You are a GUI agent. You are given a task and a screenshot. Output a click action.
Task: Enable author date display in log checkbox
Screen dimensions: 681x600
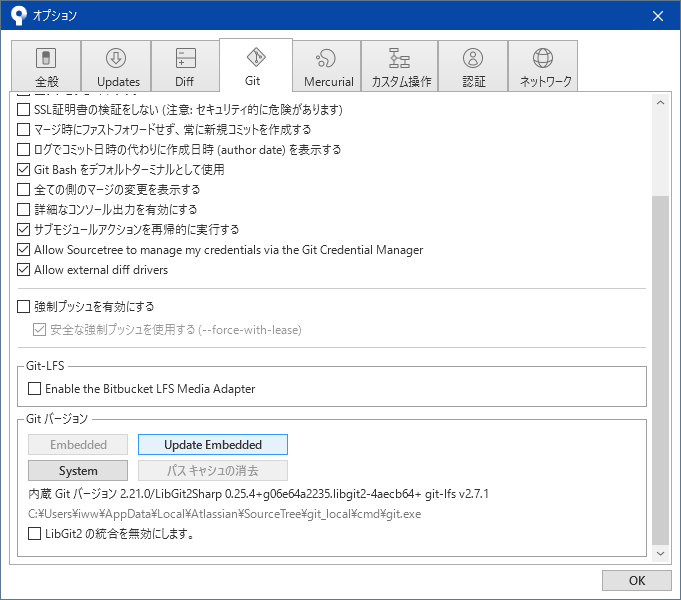23,149
